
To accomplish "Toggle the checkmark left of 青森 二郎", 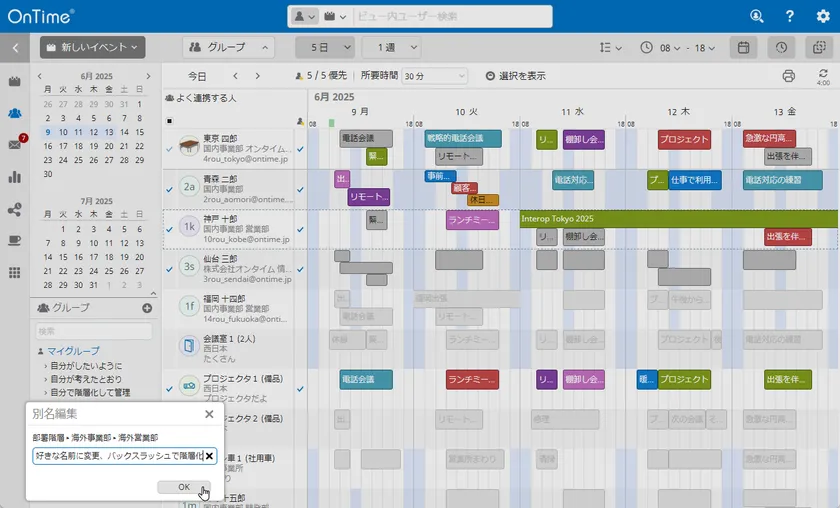I will [169, 187].
